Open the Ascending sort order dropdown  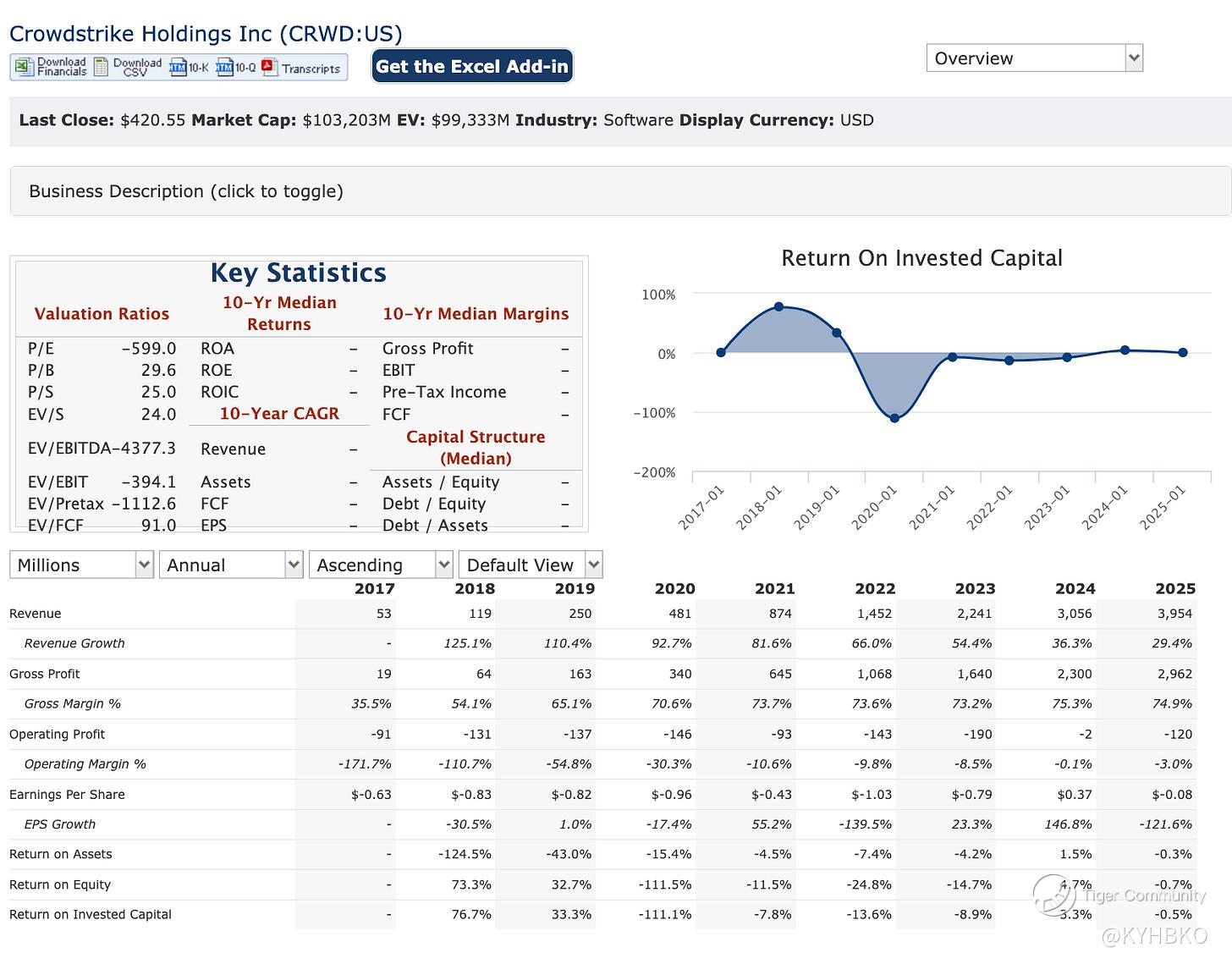click(x=381, y=565)
